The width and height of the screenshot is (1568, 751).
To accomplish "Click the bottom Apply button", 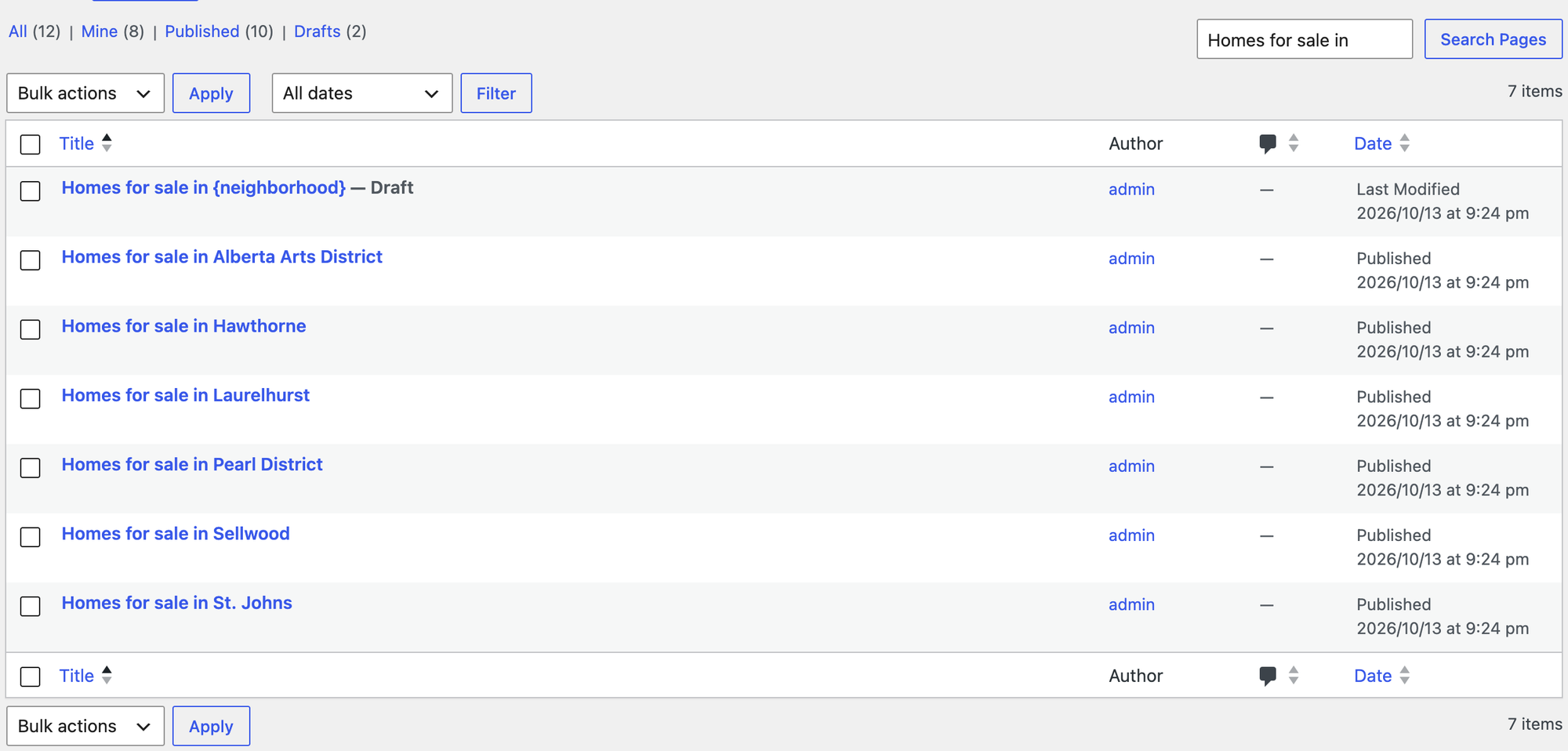I will click(x=211, y=726).
